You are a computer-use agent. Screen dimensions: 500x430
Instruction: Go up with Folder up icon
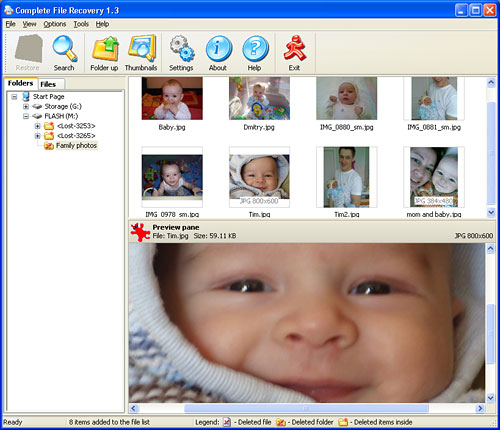coord(105,49)
